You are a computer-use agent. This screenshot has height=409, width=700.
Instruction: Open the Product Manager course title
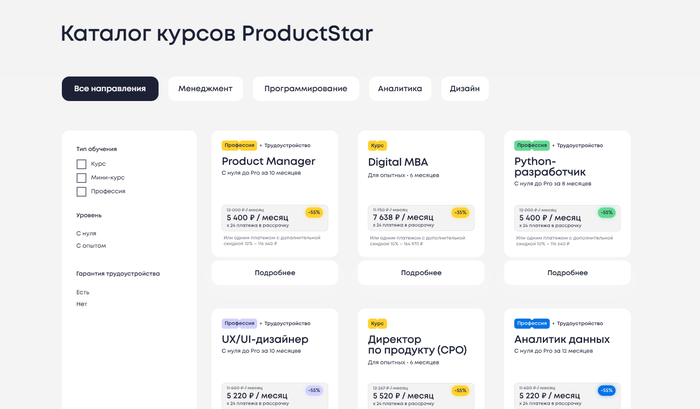(268, 161)
